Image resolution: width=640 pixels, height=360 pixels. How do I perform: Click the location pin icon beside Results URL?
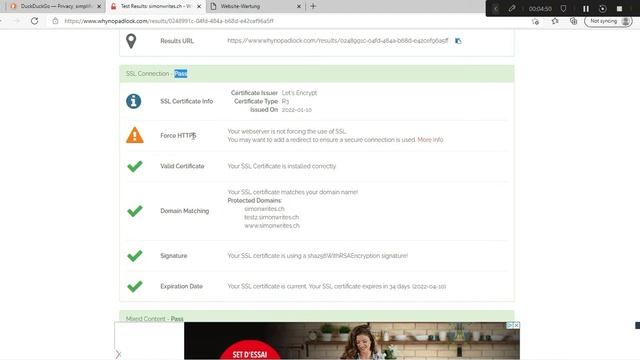tap(131, 41)
